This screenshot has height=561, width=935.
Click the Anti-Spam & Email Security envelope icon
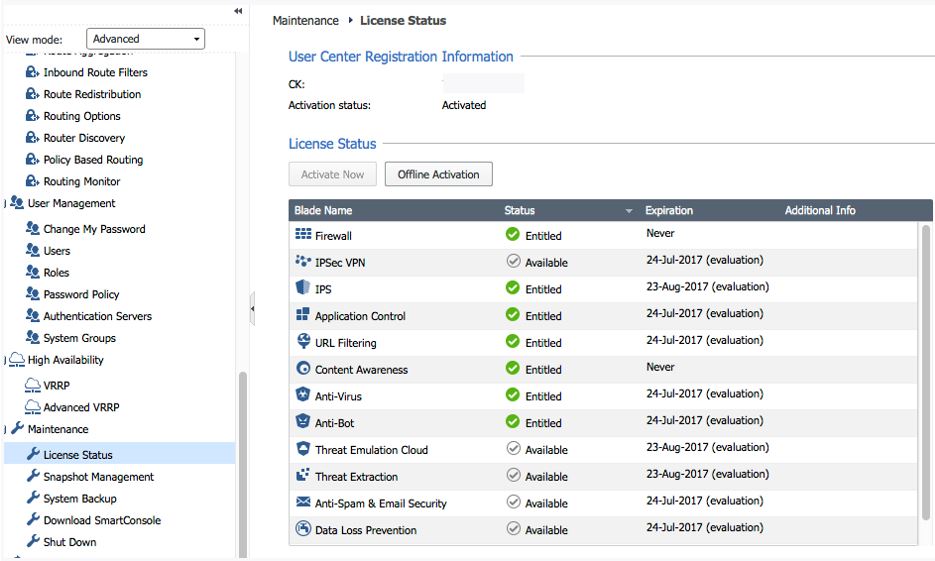(x=303, y=502)
